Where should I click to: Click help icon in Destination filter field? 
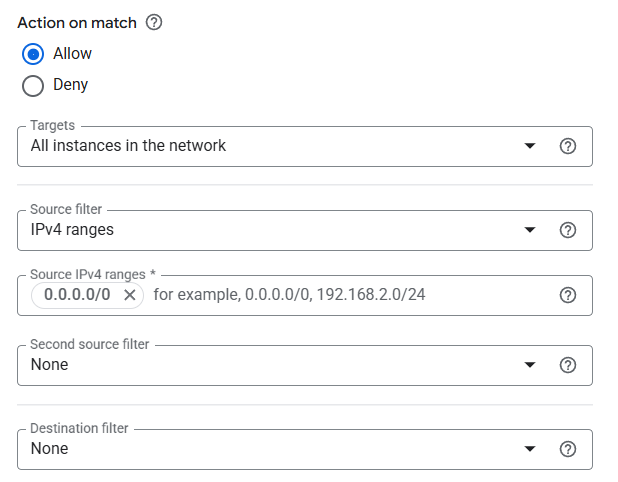click(568, 449)
